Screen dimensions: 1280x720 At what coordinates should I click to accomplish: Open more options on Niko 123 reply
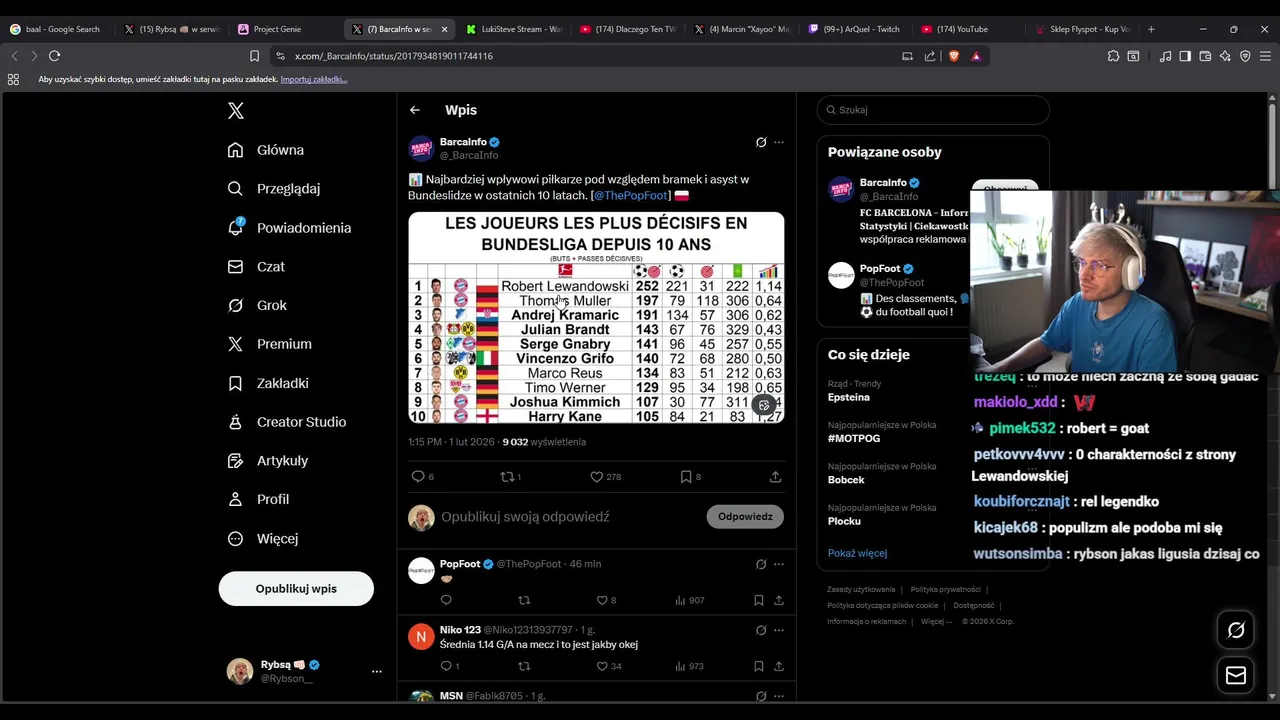(779, 630)
